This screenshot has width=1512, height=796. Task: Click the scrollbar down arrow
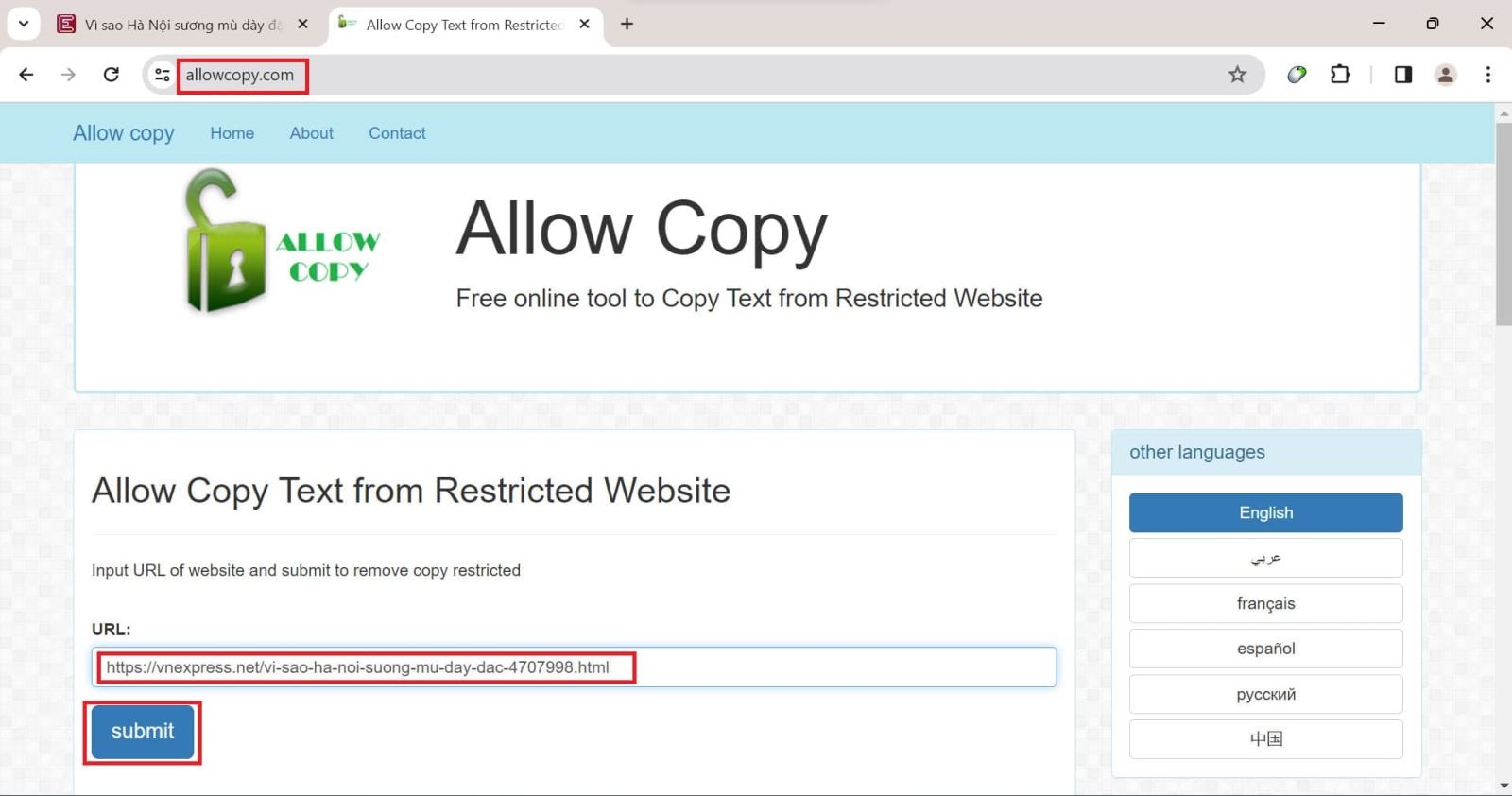[x=1503, y=787]
